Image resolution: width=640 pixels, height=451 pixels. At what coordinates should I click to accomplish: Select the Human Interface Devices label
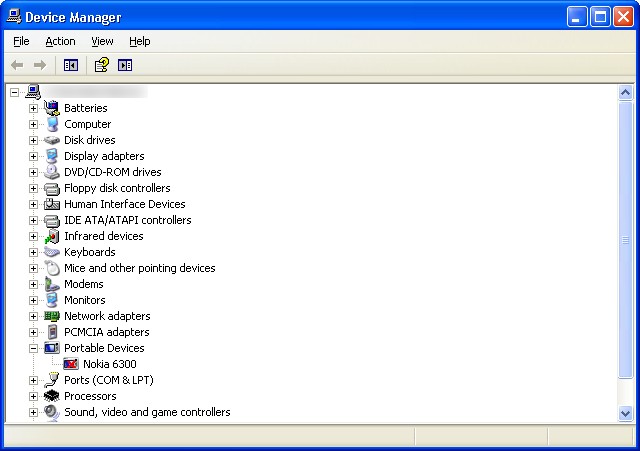click(124, 204)
